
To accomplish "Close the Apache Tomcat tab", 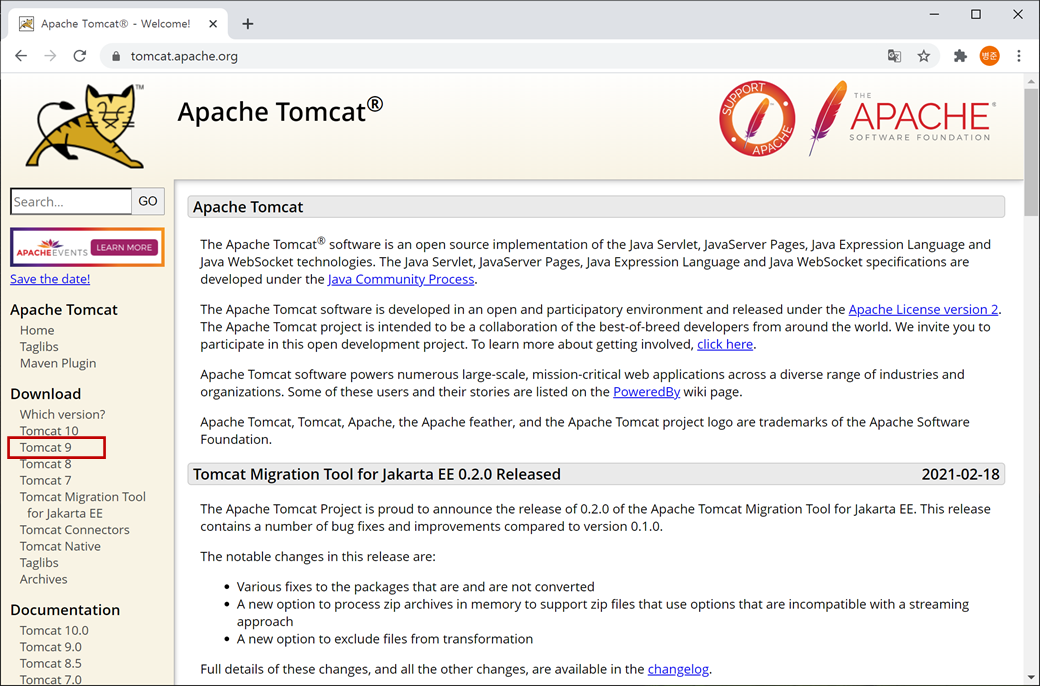I will 213,24.
